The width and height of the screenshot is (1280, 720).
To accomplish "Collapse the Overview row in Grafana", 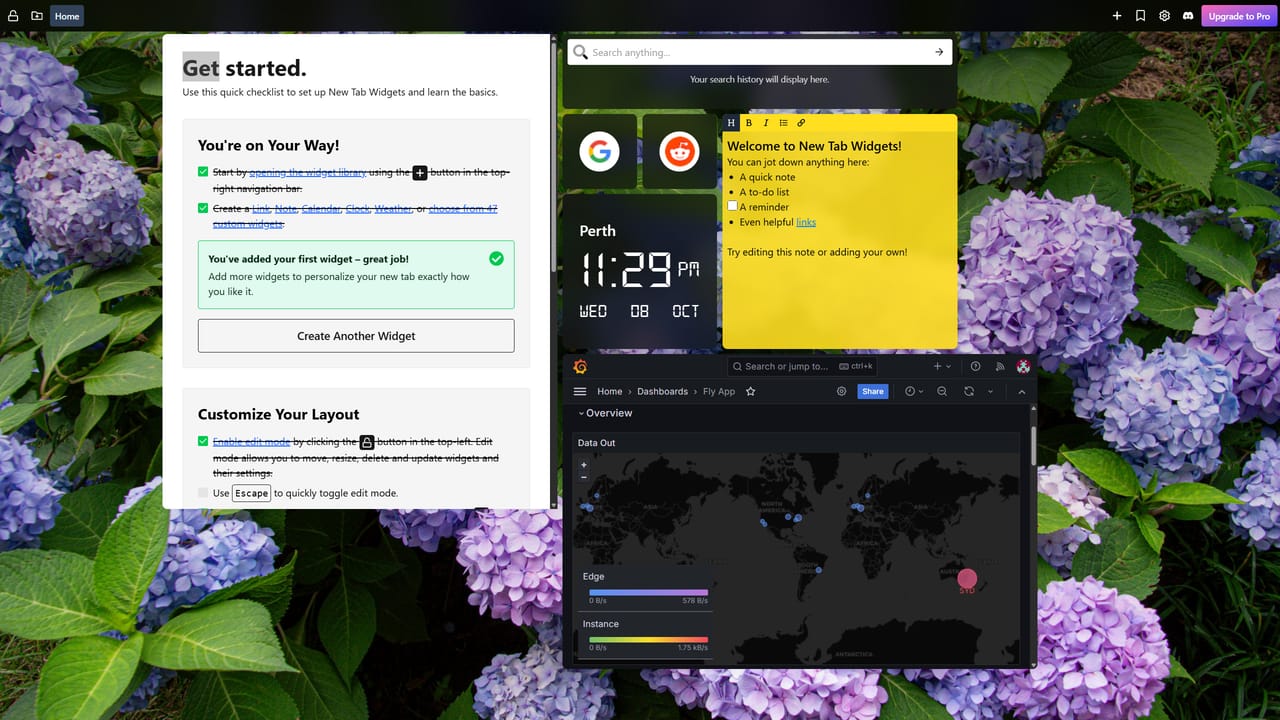I will coord(582,413).
